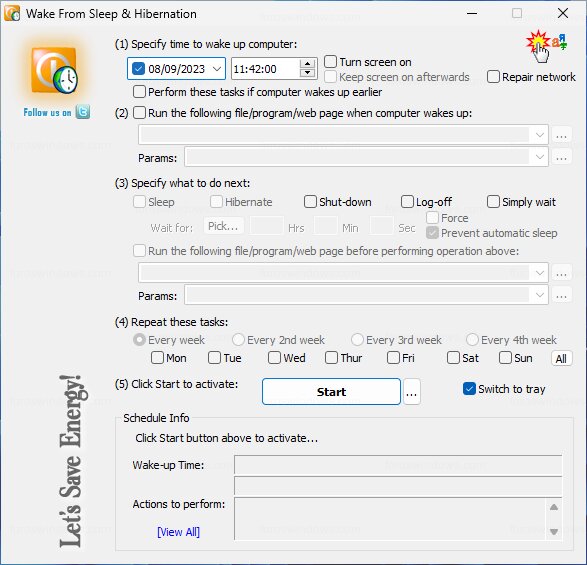This screenshot has height=565, width=587.
Task: Click the time spinner down arrow
Action: click(307, 73)
